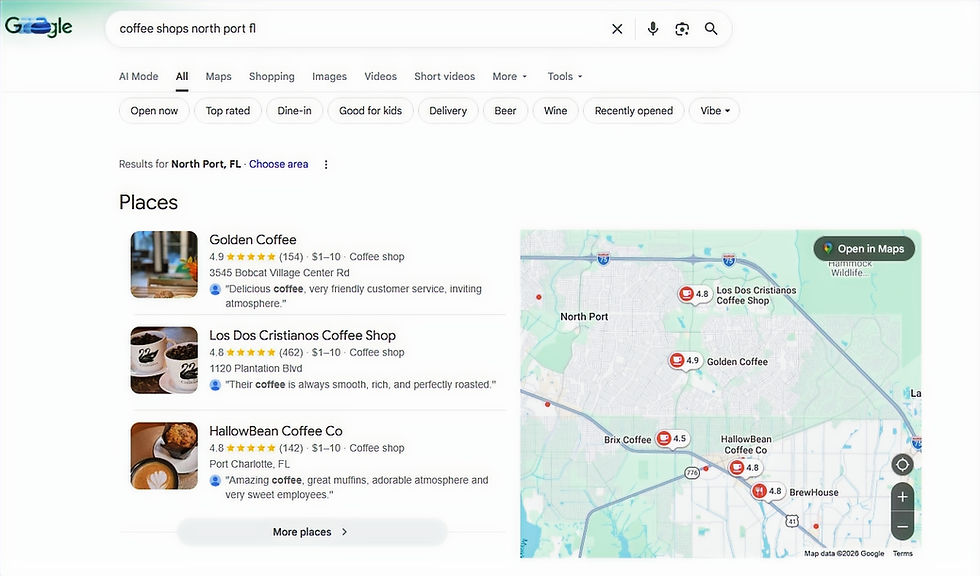Zoom in on the map with plus
The width and height of the screenshot is (980, 576).
[902, 497]
